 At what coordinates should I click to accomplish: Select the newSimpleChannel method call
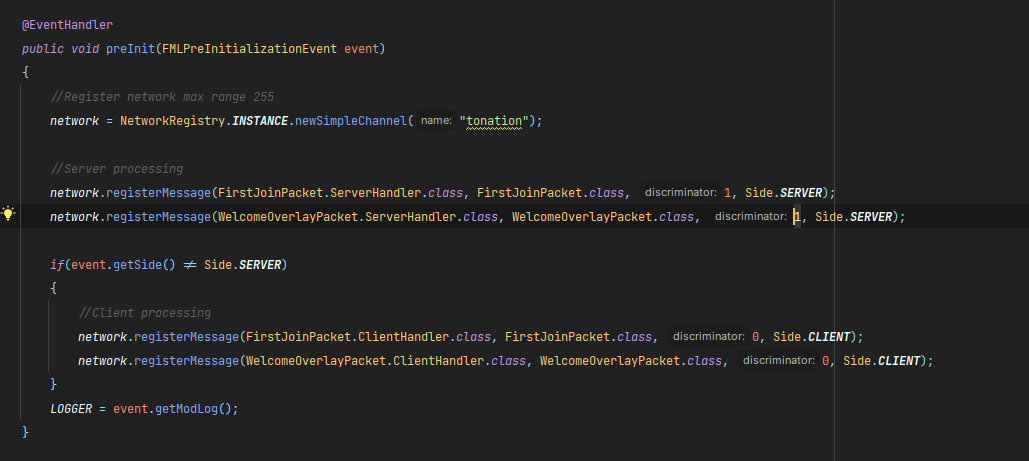(349, 120)
